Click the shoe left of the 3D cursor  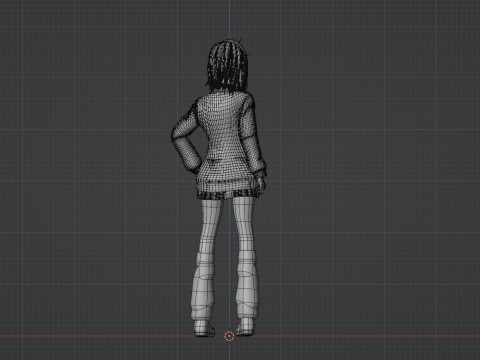coord(204,328)
